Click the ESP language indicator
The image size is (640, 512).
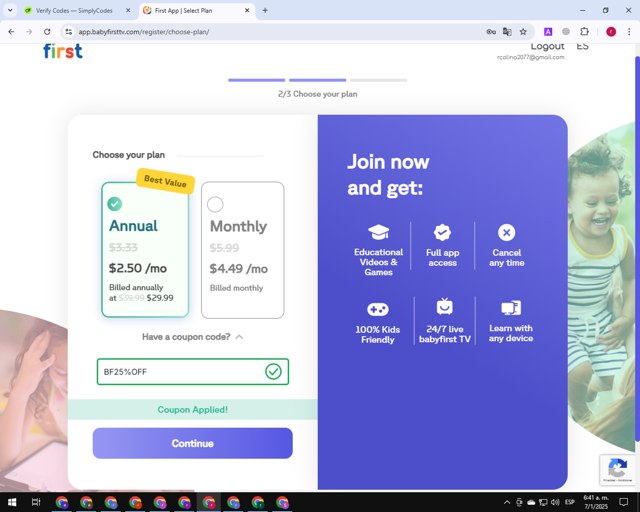(570, 502)
